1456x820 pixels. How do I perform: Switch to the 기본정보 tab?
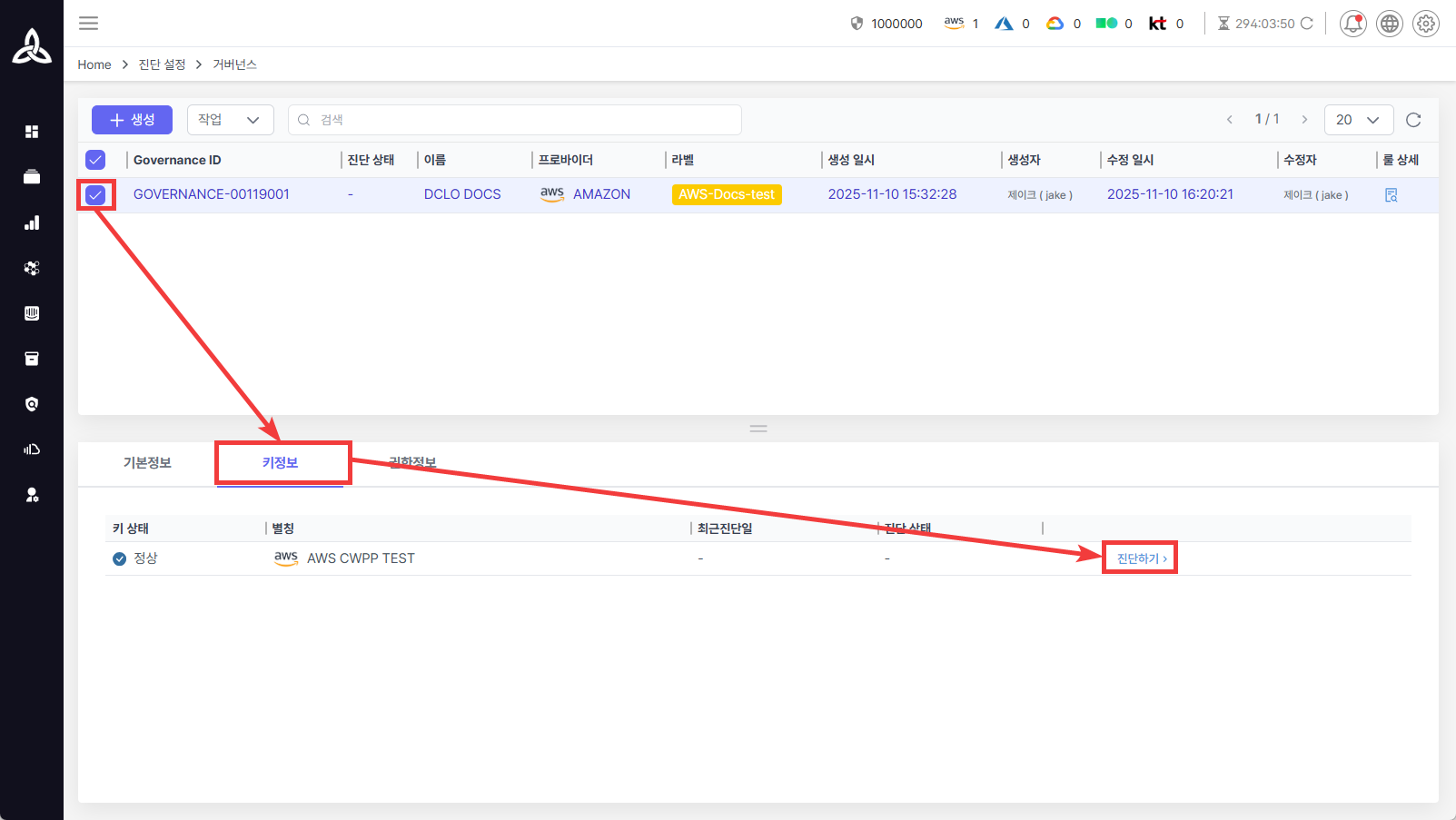click(x=147, y=463)
